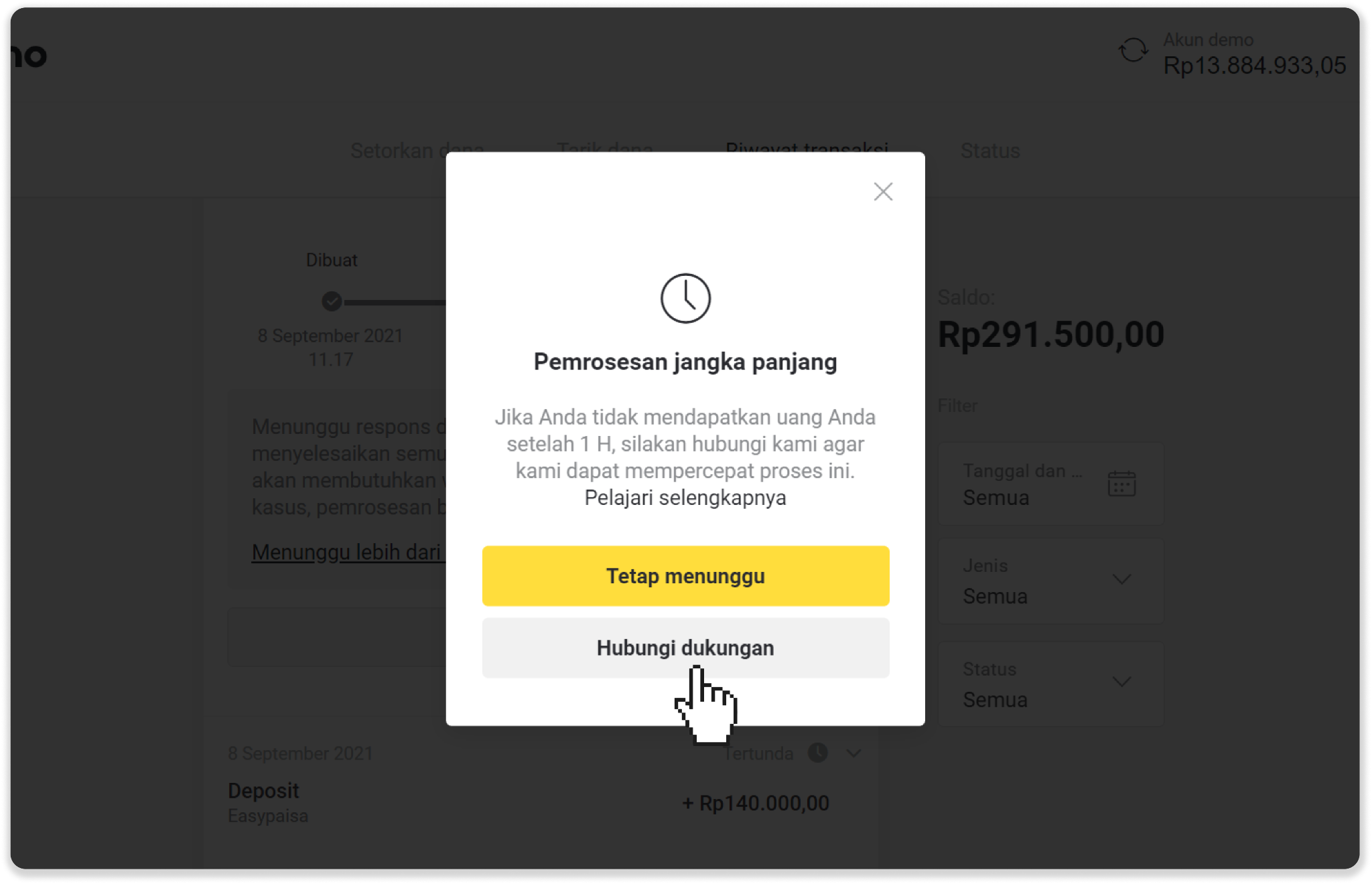
Task: Open the calendar date filter icon
Action: pos(1121,484)
